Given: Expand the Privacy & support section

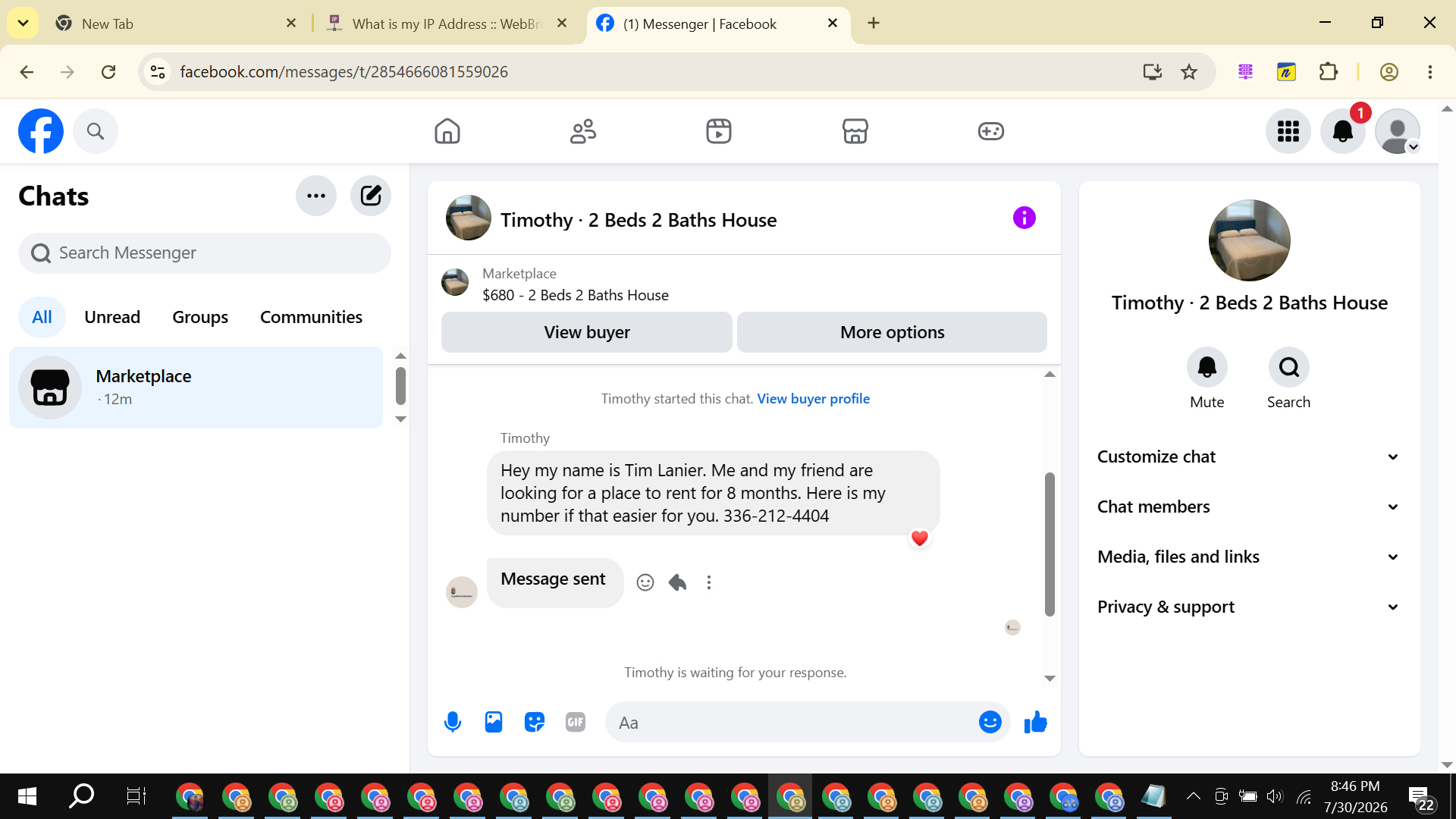Looking at the screenshot, I should [1249, 607].
